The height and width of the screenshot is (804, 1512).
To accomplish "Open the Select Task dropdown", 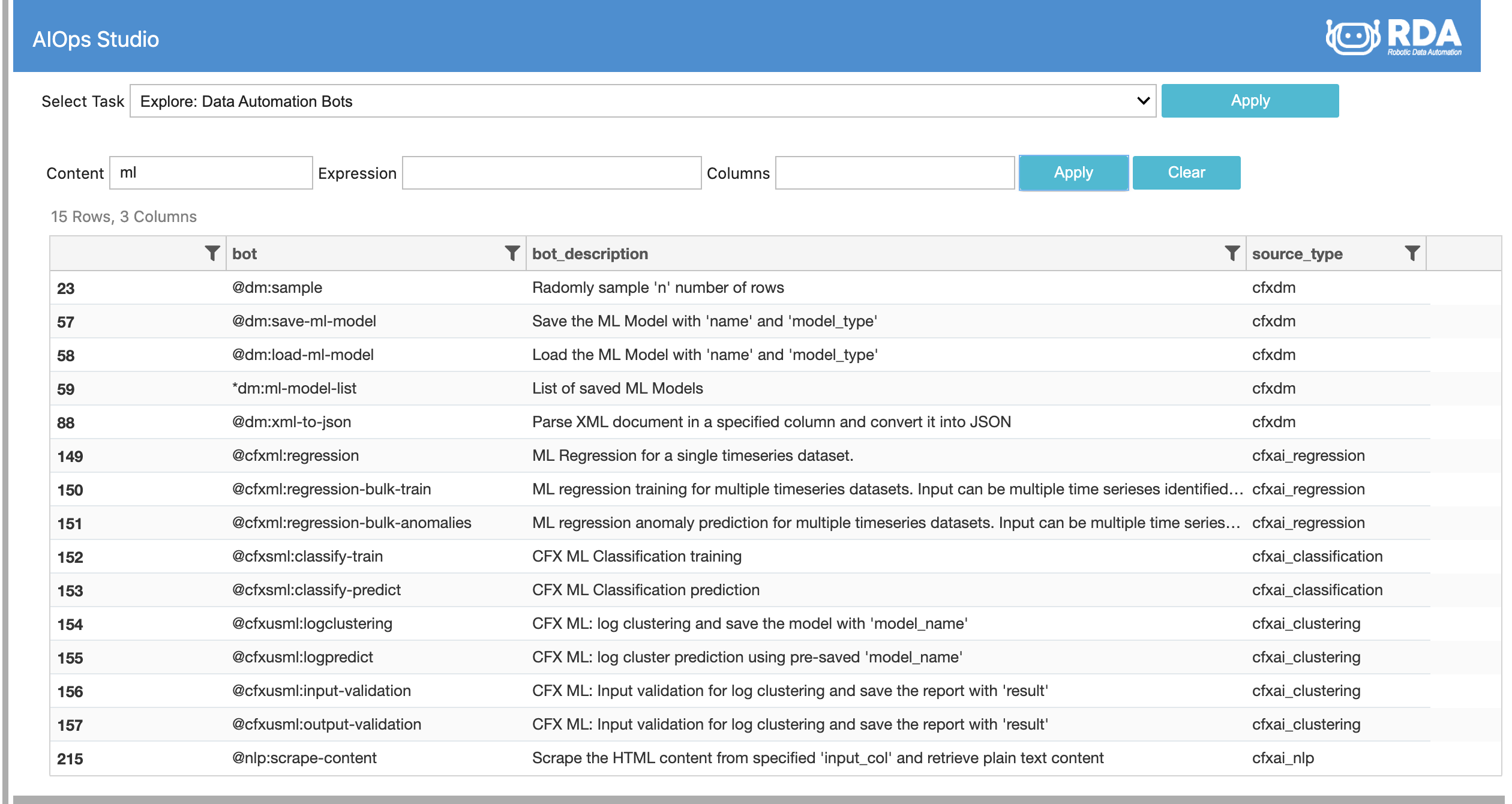I will pos(642,100).
